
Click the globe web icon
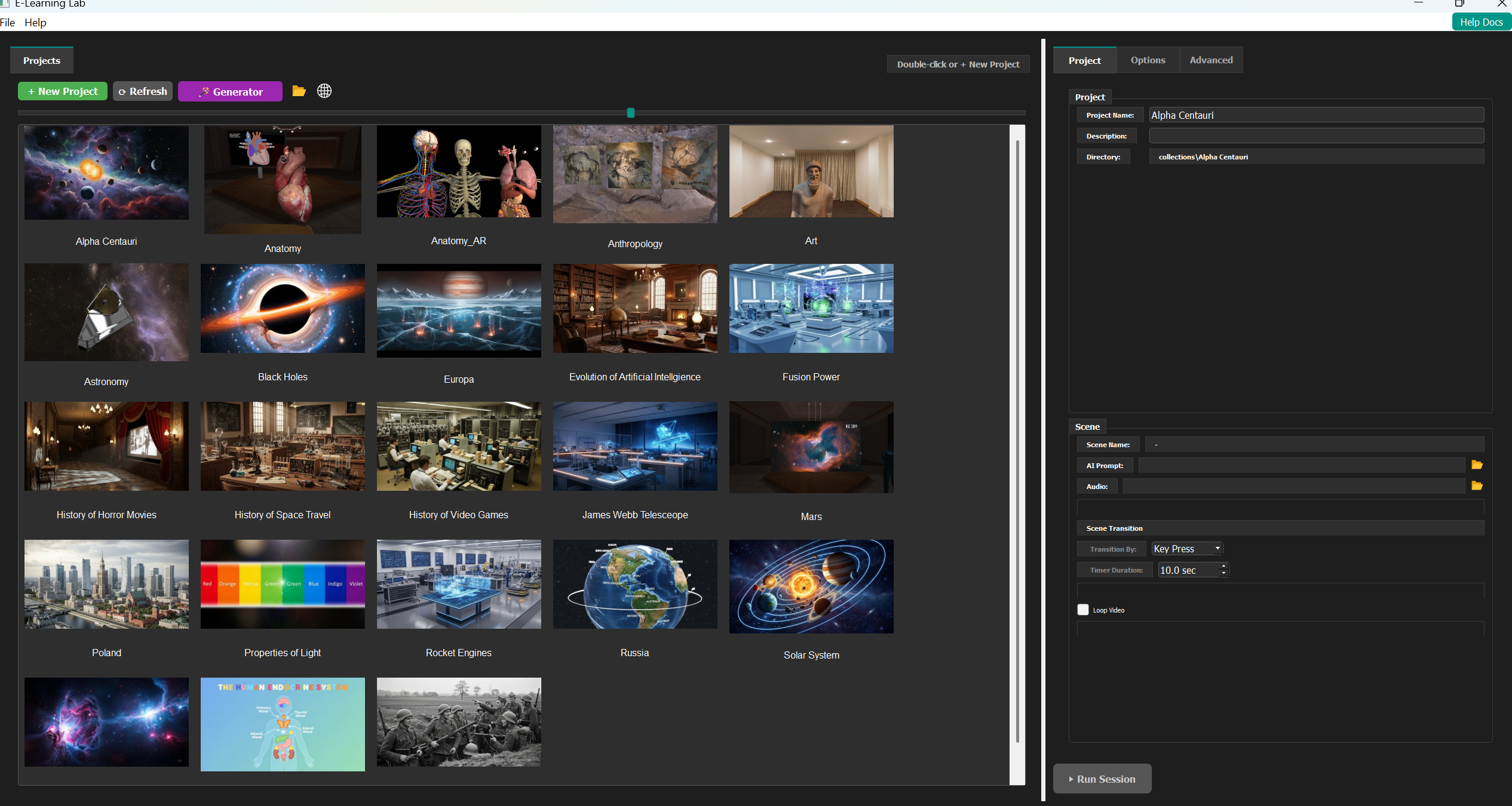pos(324,91)
